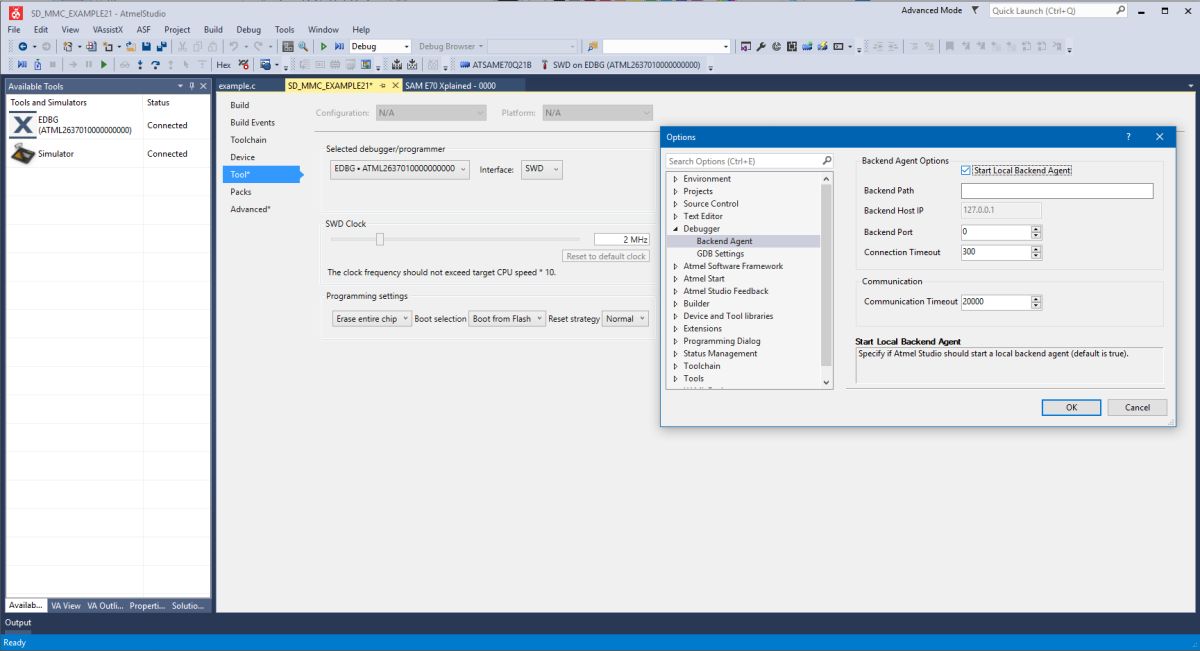1200x651 pixels.
Task: Click the Hex display toggle
Action: [223, 64]
